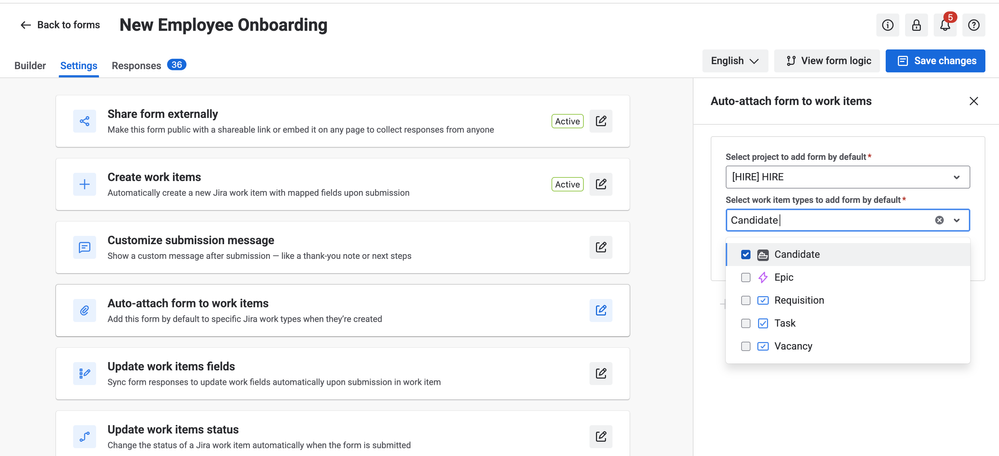999x456 pixels.
Task: Click 'Customize submission message' heading
Action: [190, 240]
